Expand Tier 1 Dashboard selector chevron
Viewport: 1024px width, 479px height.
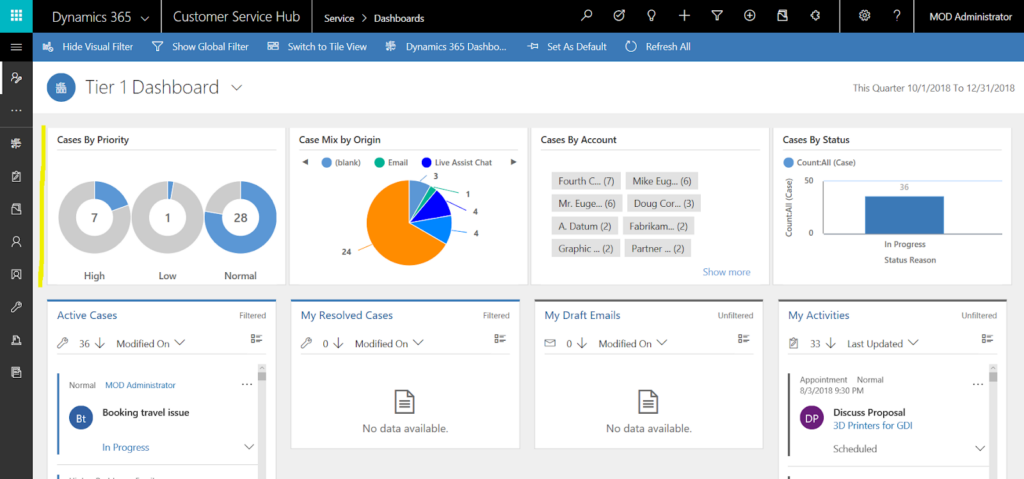[237, 88]
